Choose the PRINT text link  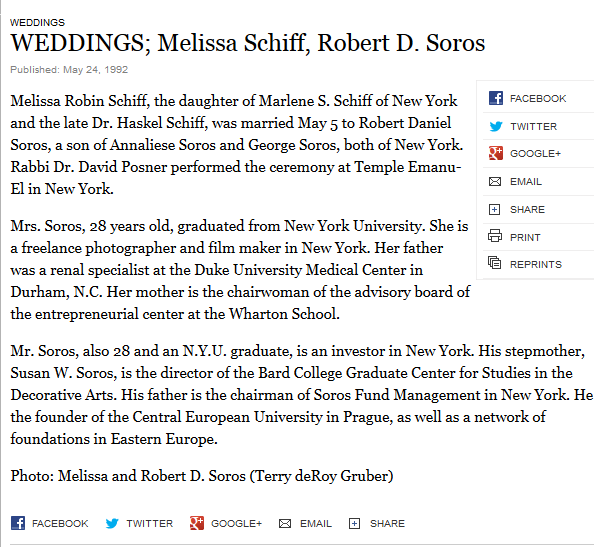point(525,238)
